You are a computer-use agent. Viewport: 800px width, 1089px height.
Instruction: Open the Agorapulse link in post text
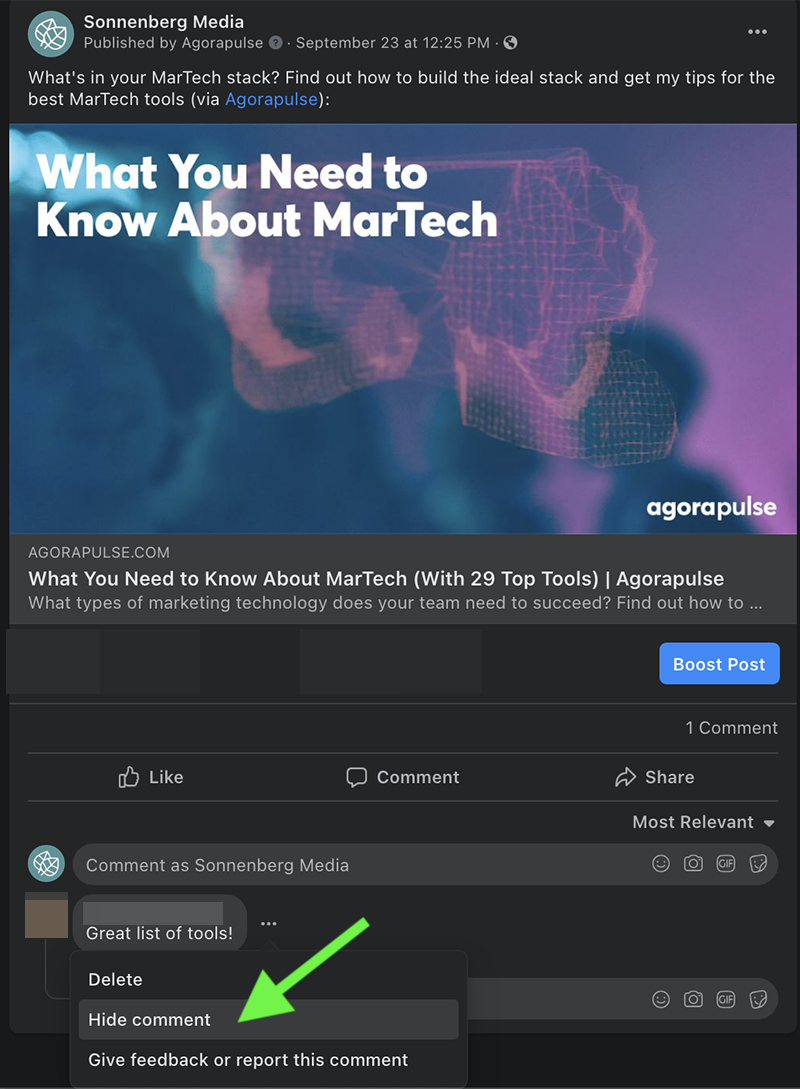pos(272,99)
